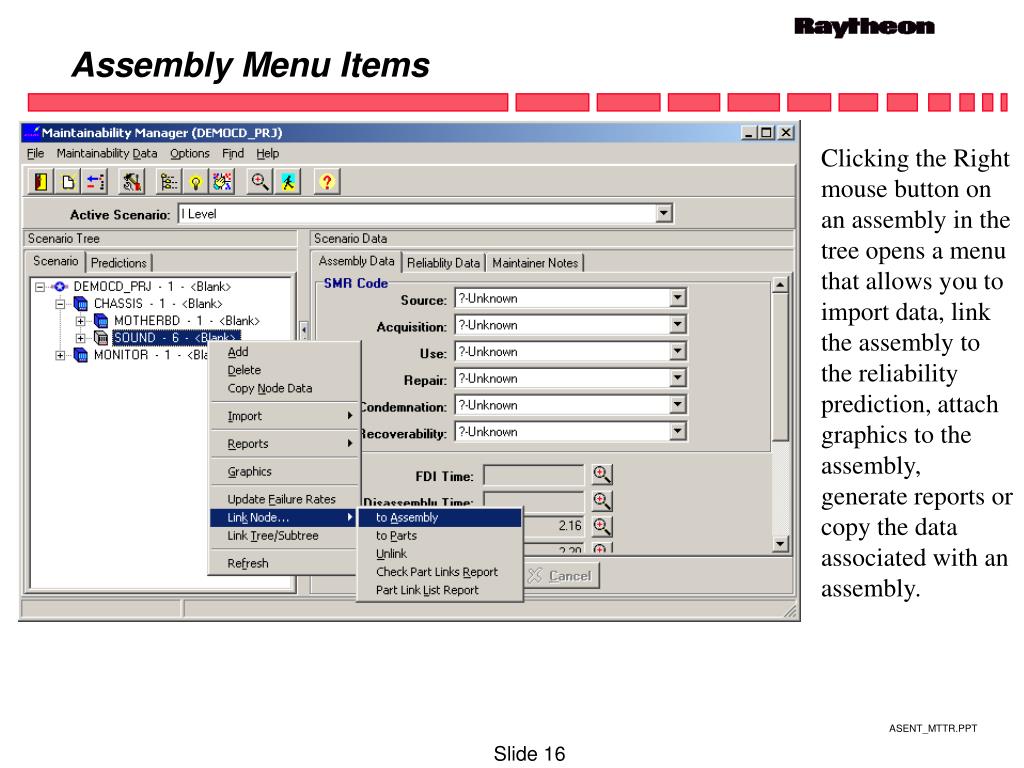Click the magnifying glass toolbar icon
The height and width of the screenshot is (768, 1024).
(260, 182)
